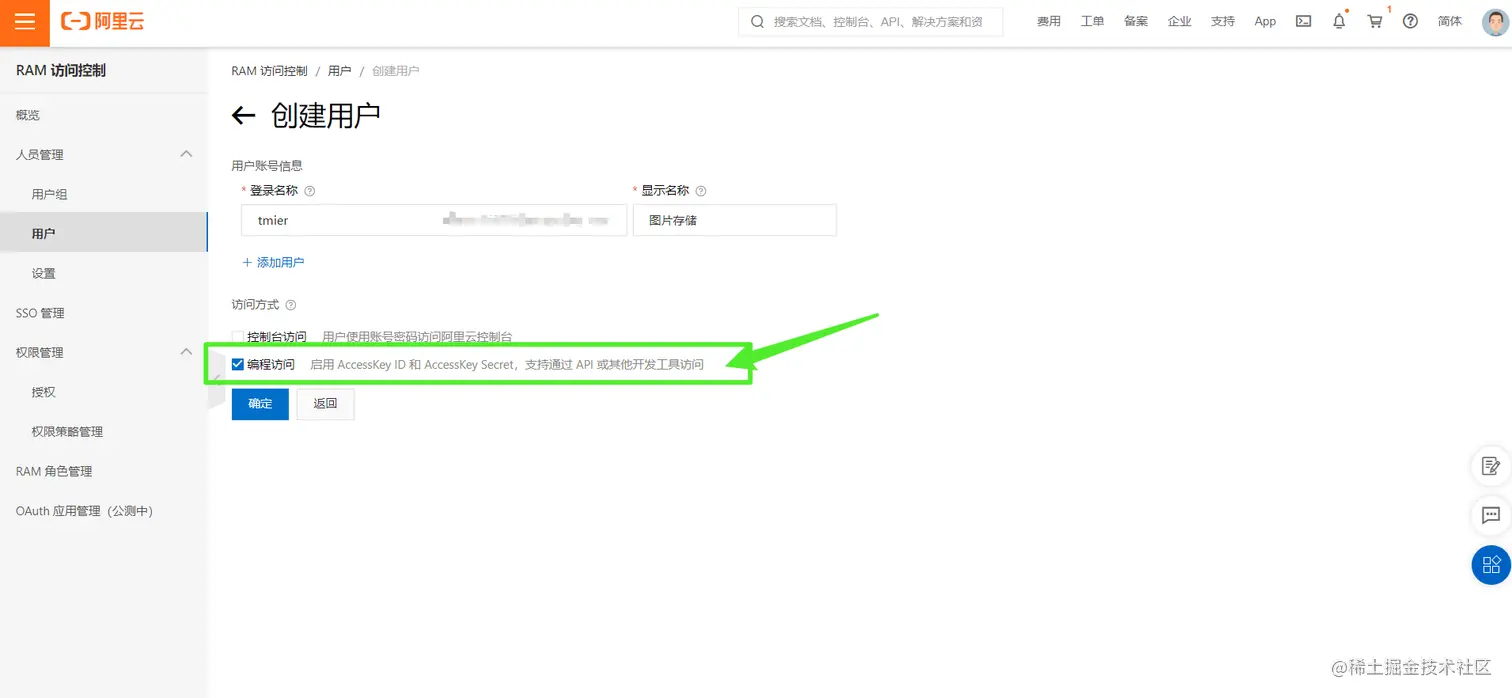The width and height of the screenshot is (1512, 698).
Task: Focus the top search box
Action: 871,21
